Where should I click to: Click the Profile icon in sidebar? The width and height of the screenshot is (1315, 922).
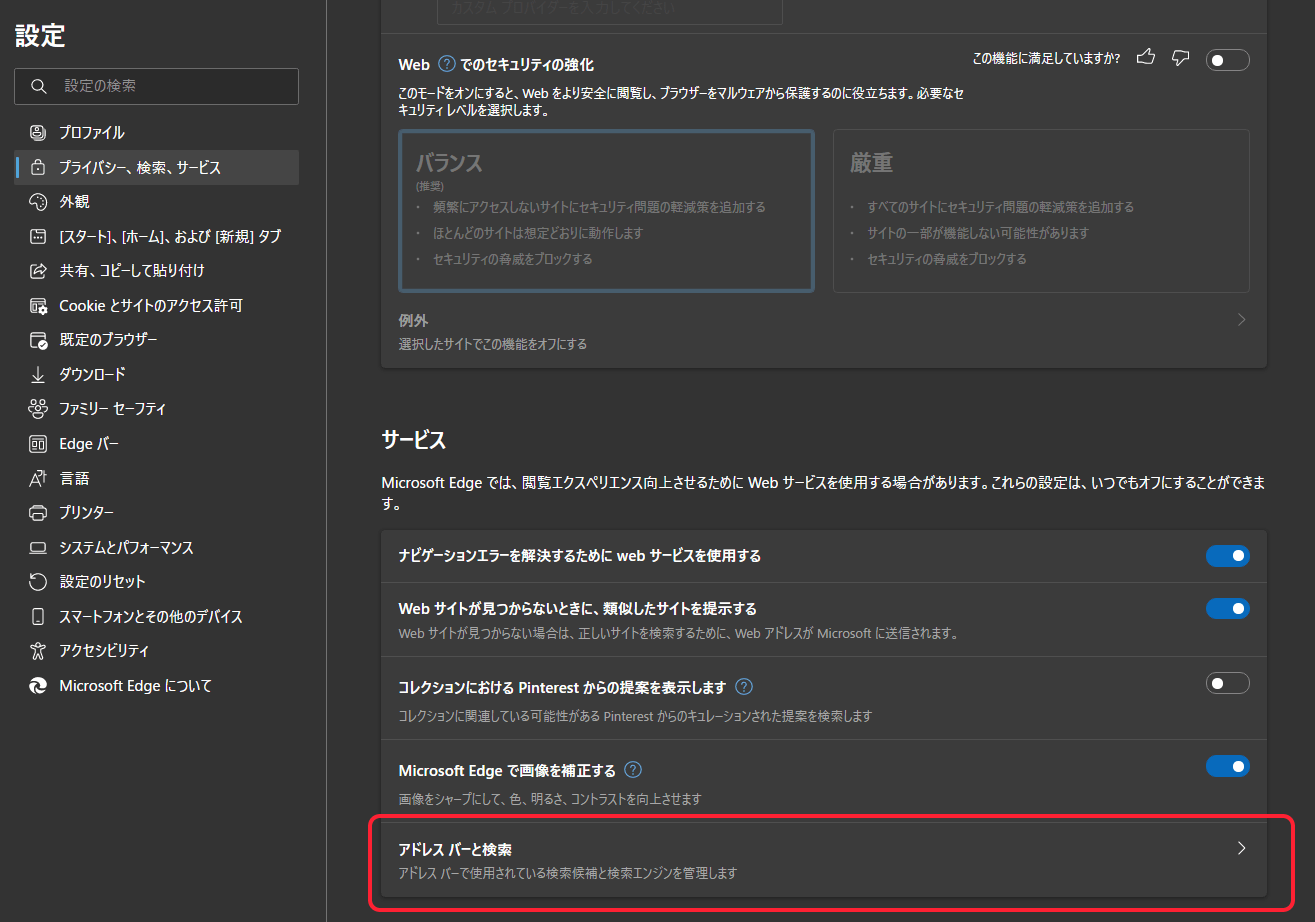tap(38, 133)
